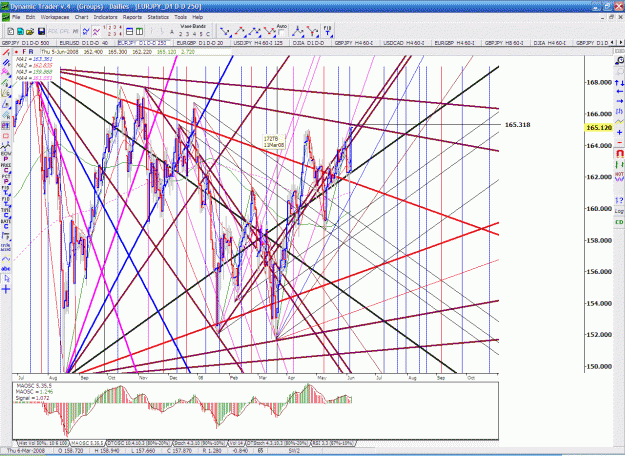Screen dimensions: 625x456
Task: Click first blue-red swing pattern toolbar icon
Action: [225, 31]
